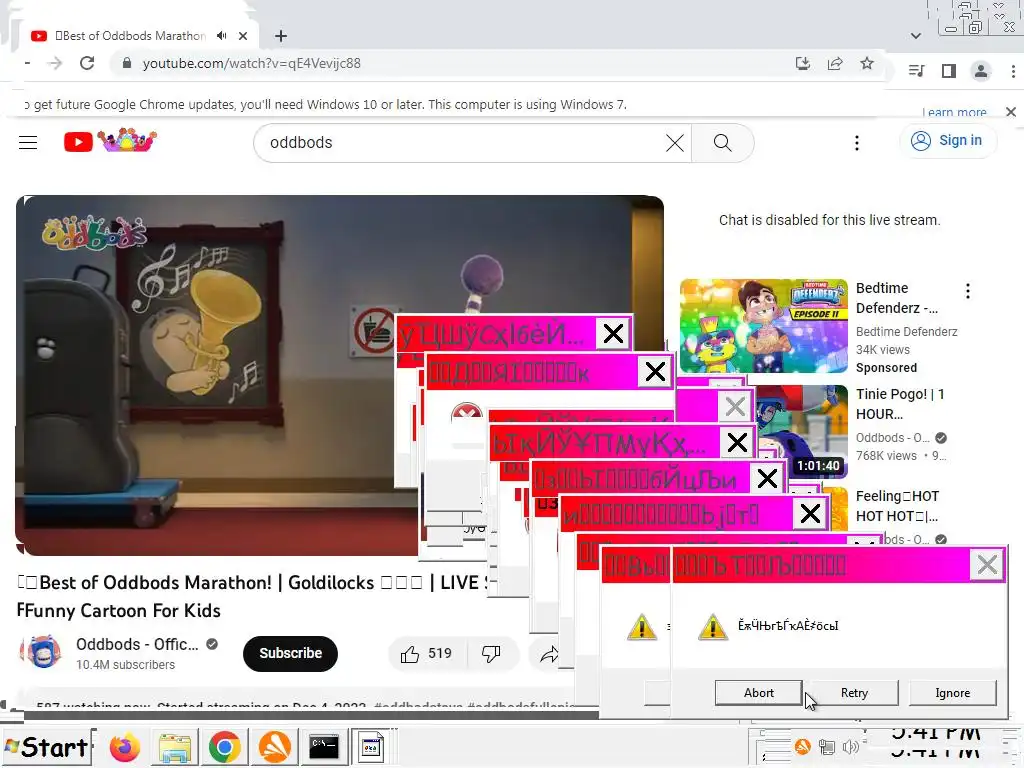Open File Explorer from the taskbar
Screen dimensions: 1024x768
(x=174, y=747)
